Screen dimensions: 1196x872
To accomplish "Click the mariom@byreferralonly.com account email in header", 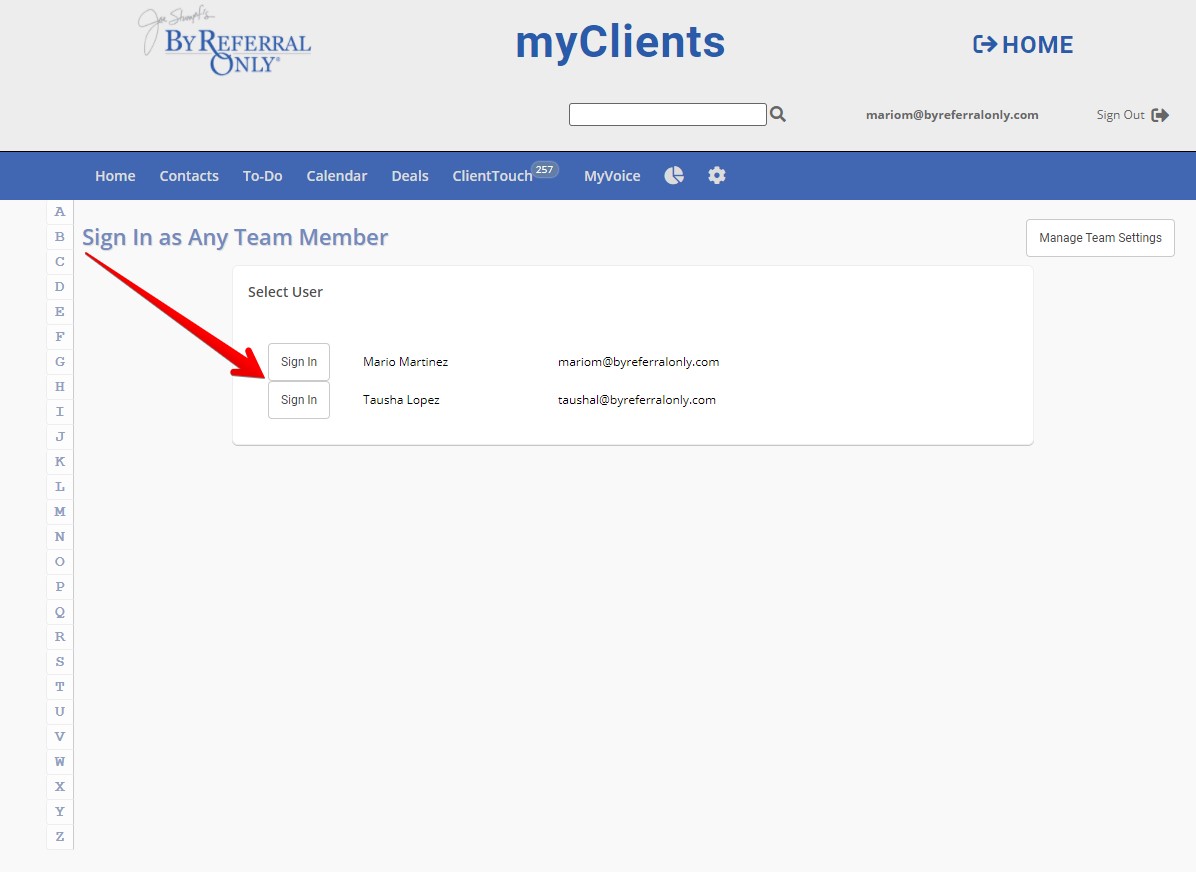I will tap(952, 115).
